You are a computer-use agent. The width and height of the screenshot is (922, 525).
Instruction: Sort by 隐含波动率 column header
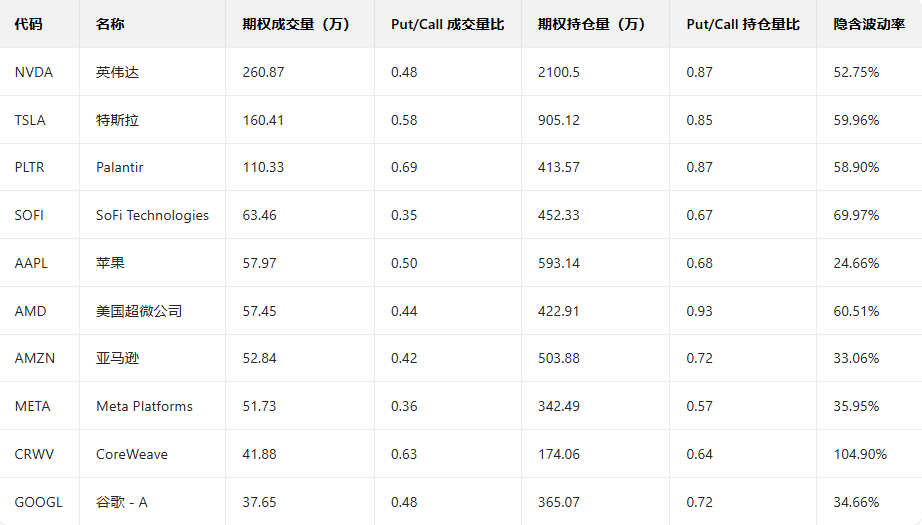869,24
